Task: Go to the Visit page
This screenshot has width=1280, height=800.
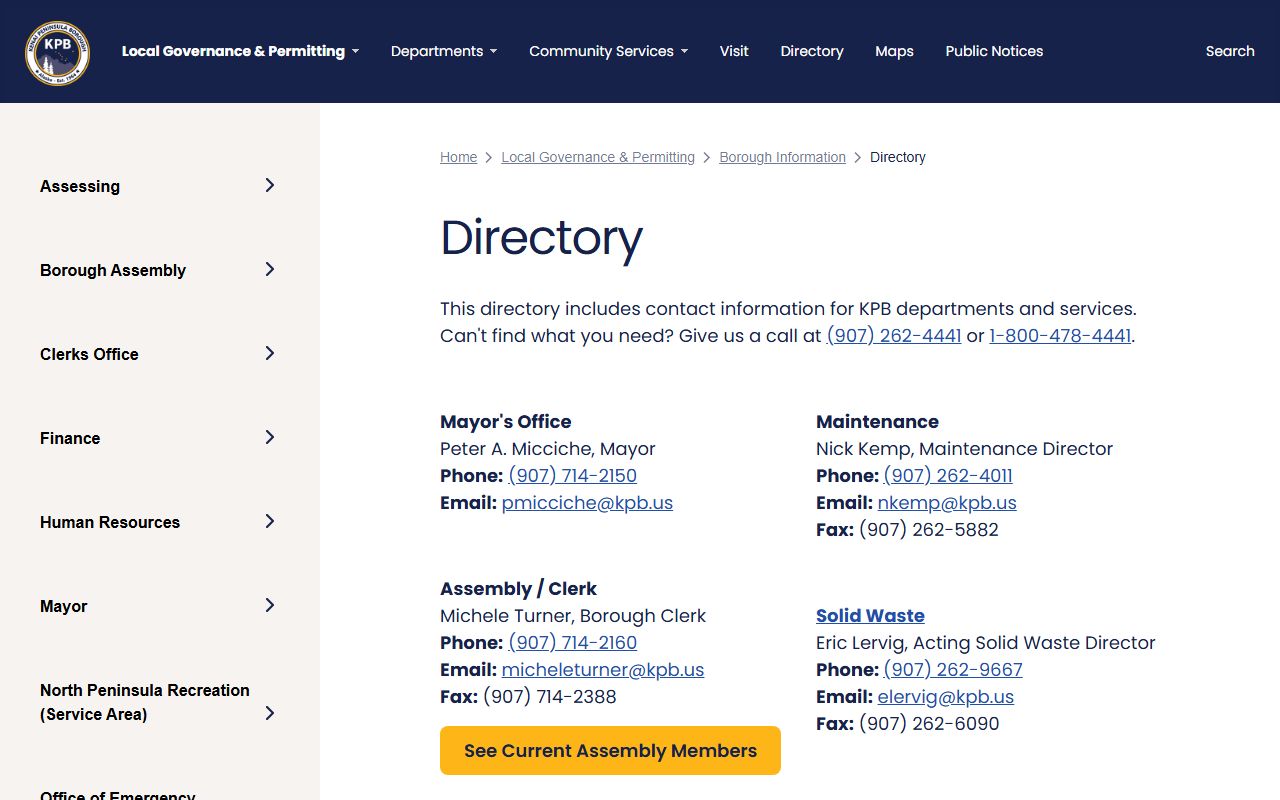Action: (734, 51)
